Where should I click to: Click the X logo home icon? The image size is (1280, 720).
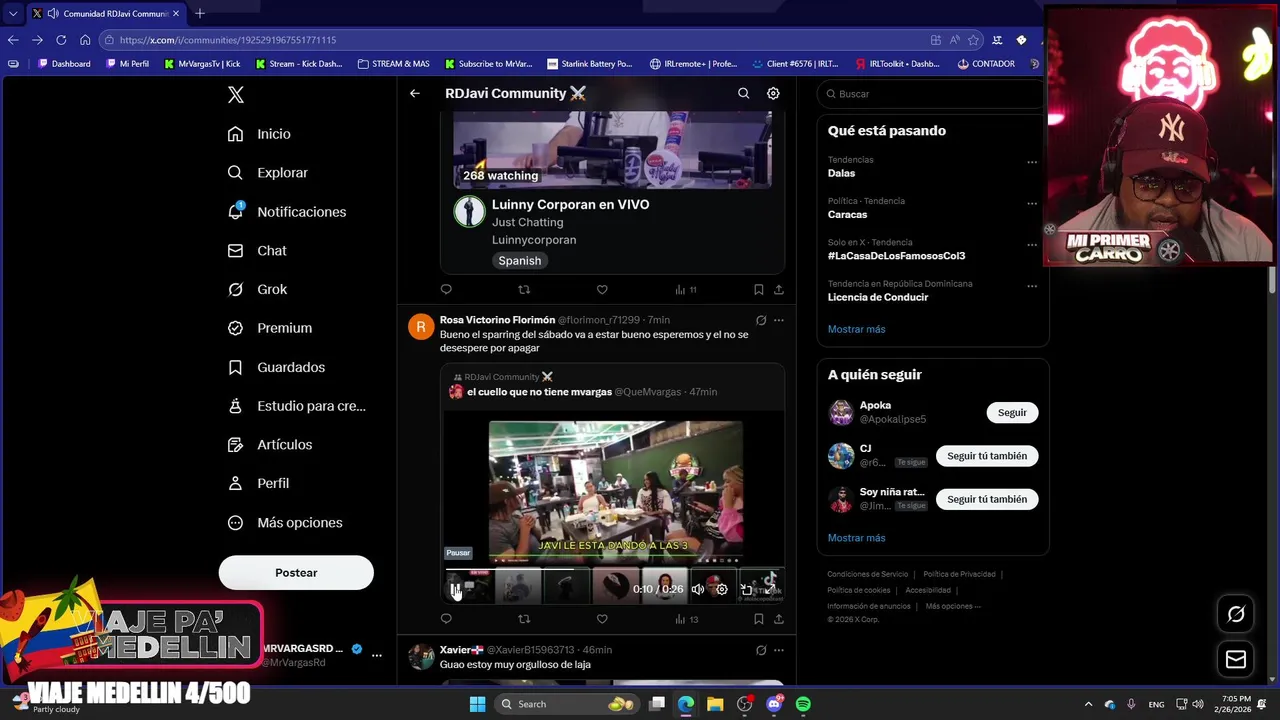click(235, 95)
